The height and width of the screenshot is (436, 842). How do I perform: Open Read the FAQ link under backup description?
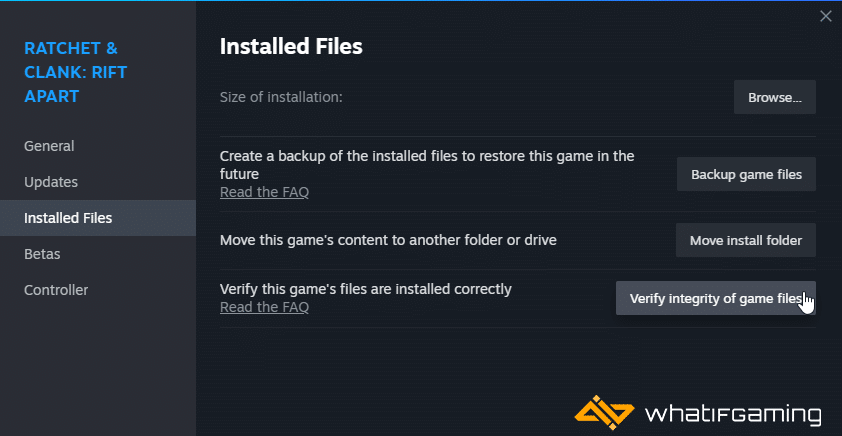pyautogui.click(x=264, y=192)
